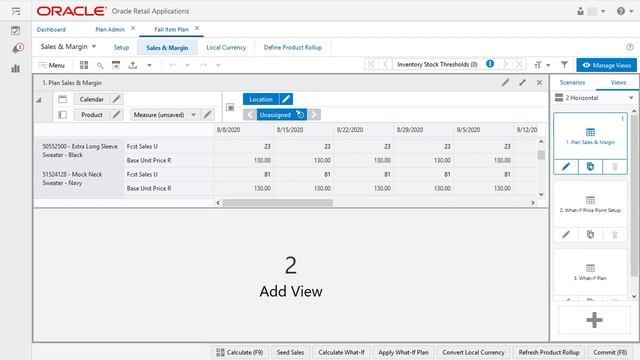640x360 pixels.
Task: Go to last alert arrow
Action: pyautogui.click(x=519, y=64)
